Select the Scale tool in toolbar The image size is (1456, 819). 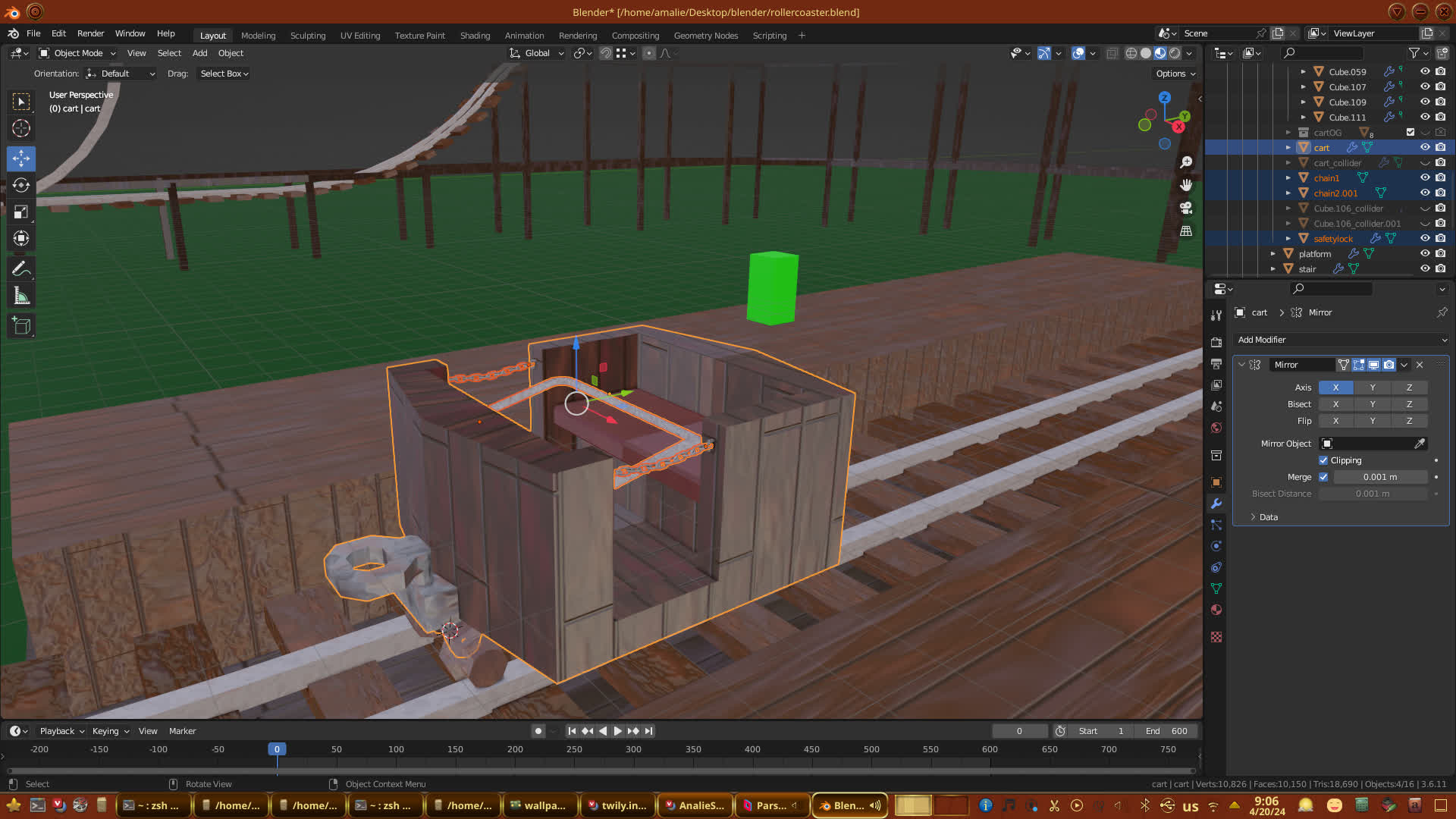click(x=21, y=212)
